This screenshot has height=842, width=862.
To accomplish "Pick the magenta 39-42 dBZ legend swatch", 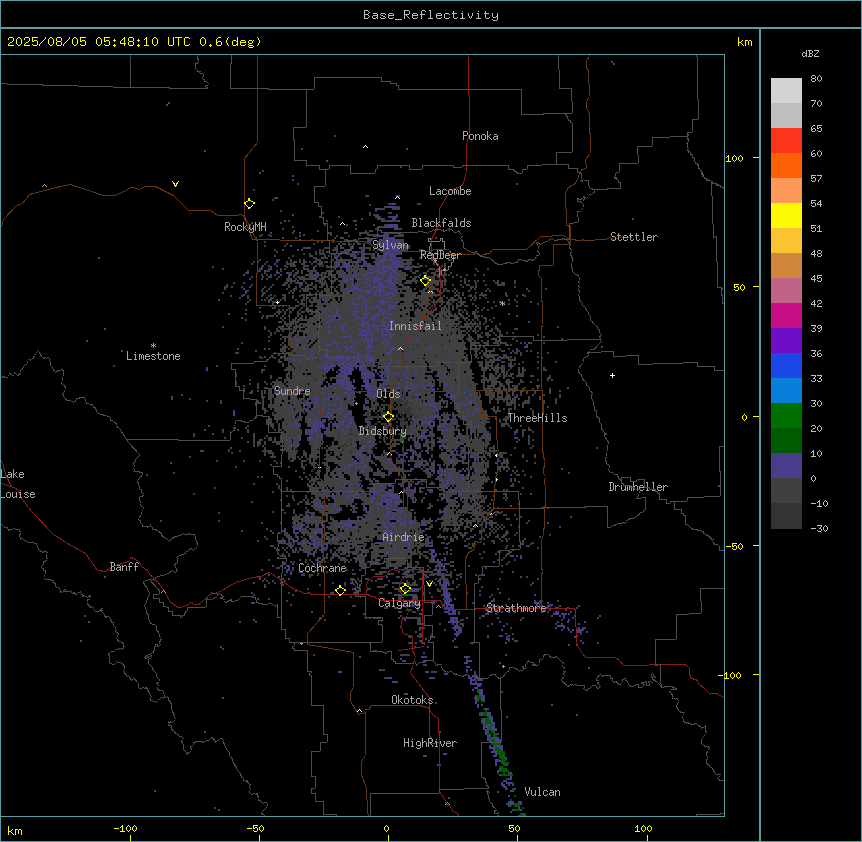I will (786, 315).
